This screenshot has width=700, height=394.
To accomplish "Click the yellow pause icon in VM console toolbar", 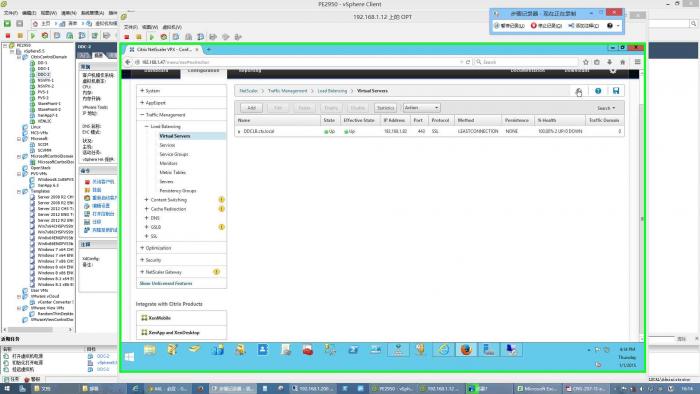I will click(139, 37).
